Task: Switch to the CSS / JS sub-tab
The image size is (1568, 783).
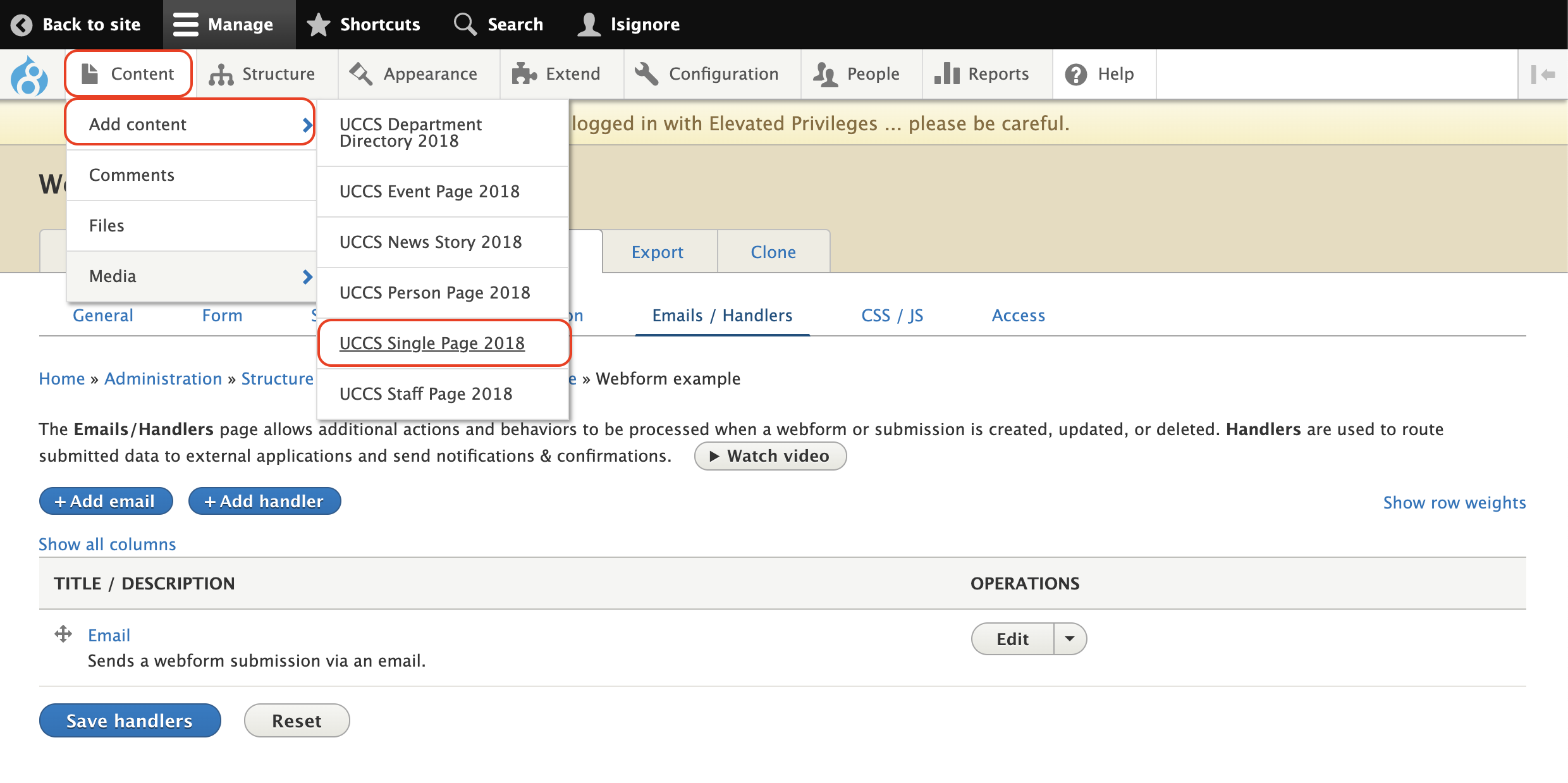Action: [x=892, y=316]
